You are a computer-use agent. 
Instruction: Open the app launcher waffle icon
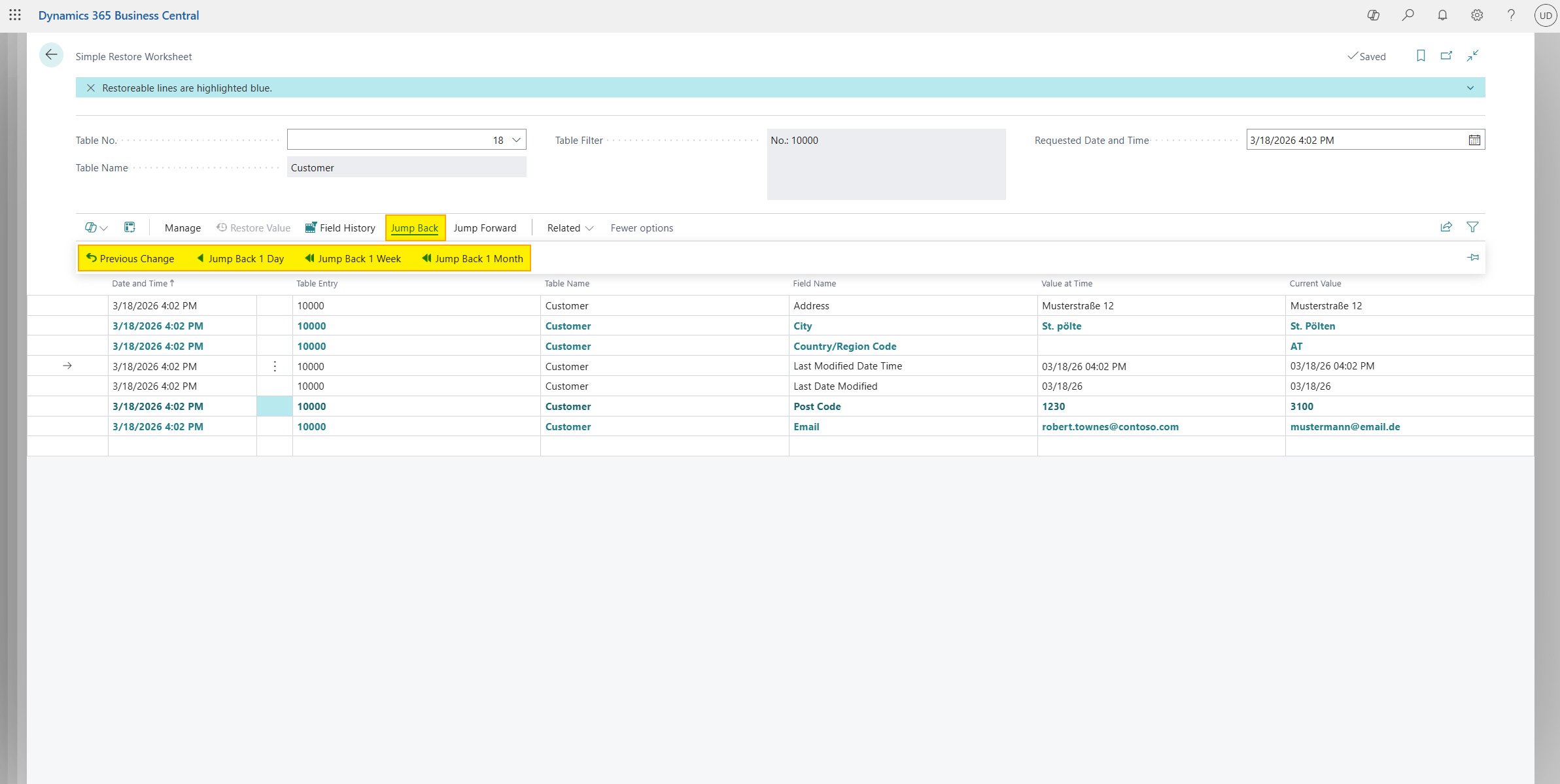point(15,15)
